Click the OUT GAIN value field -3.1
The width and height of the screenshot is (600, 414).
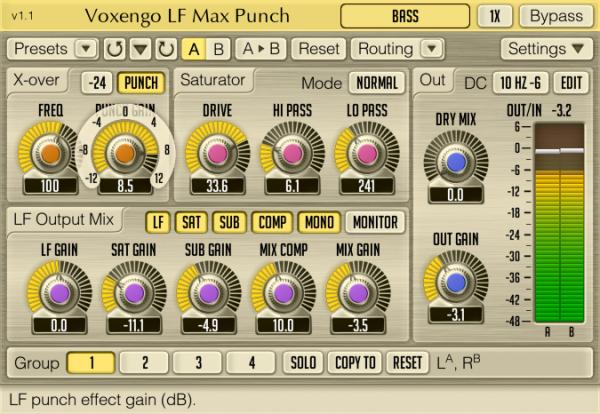(456, 315)
